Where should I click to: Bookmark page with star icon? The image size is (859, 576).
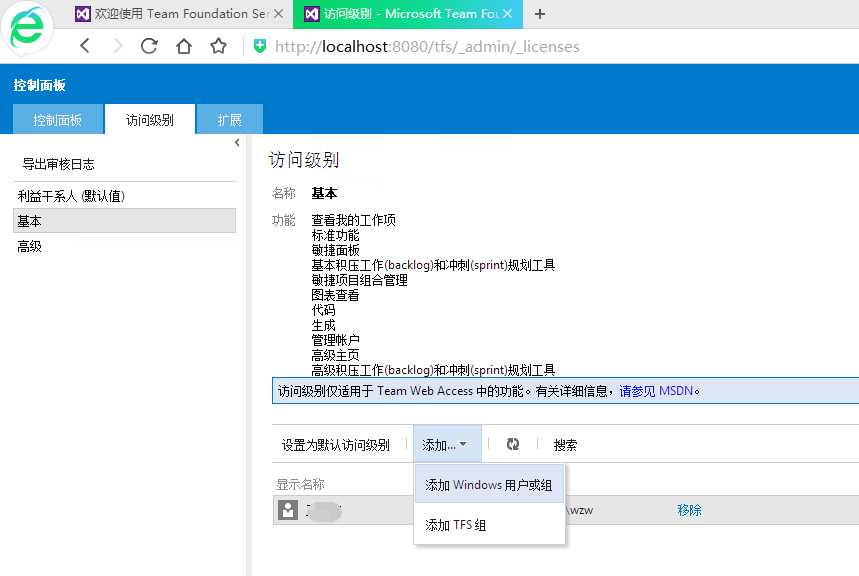[218, 46]
